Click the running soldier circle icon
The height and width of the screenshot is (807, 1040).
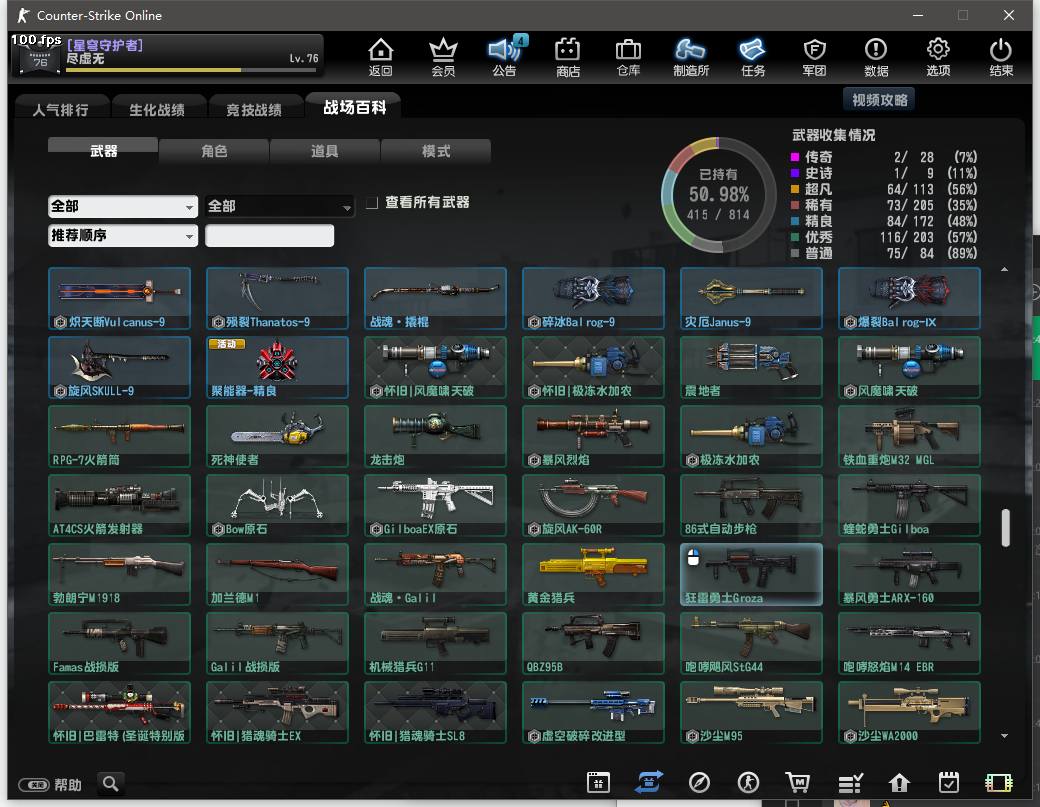(x=749, y=782)
